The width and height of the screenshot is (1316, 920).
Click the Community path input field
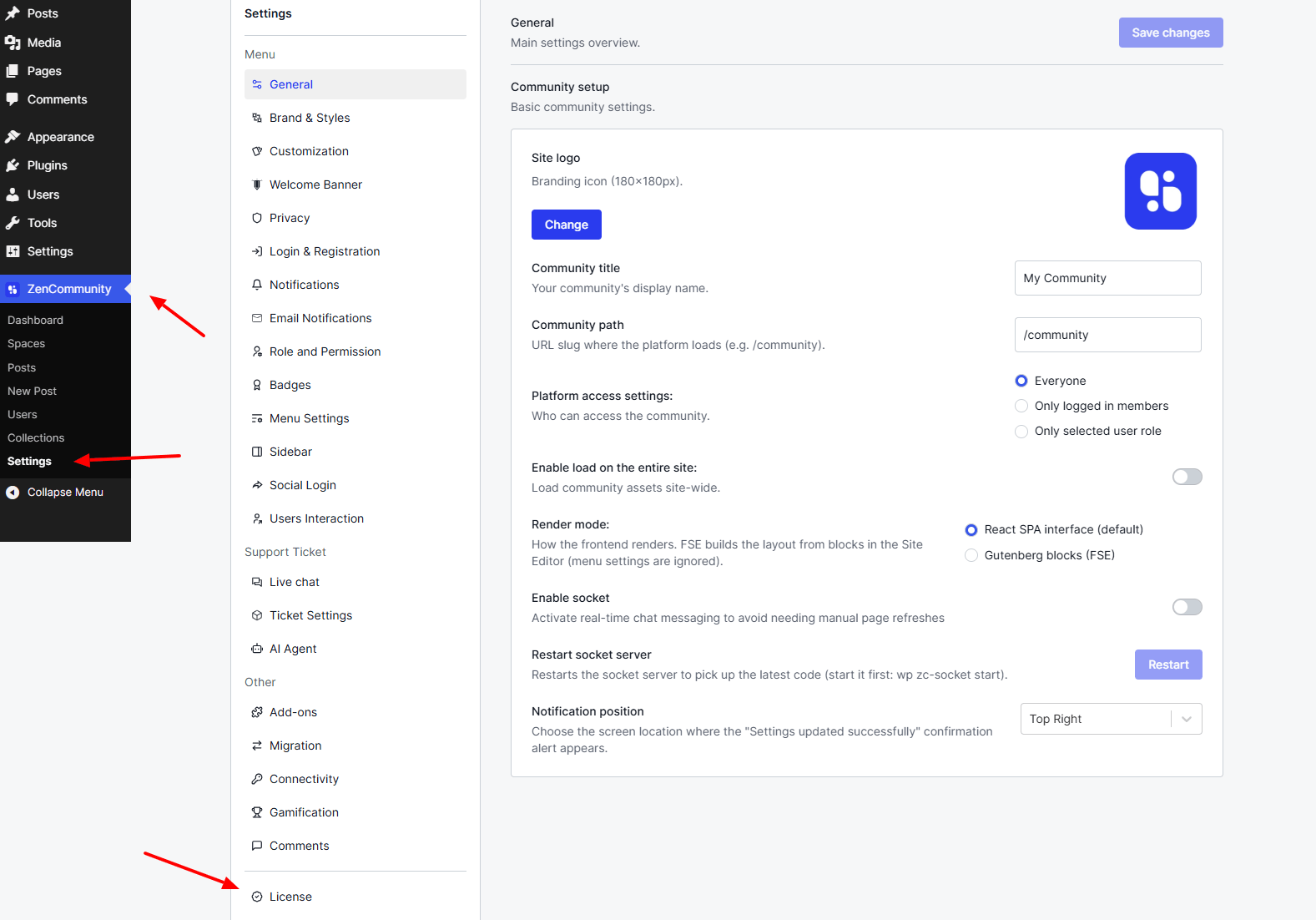pos(1108,335)
